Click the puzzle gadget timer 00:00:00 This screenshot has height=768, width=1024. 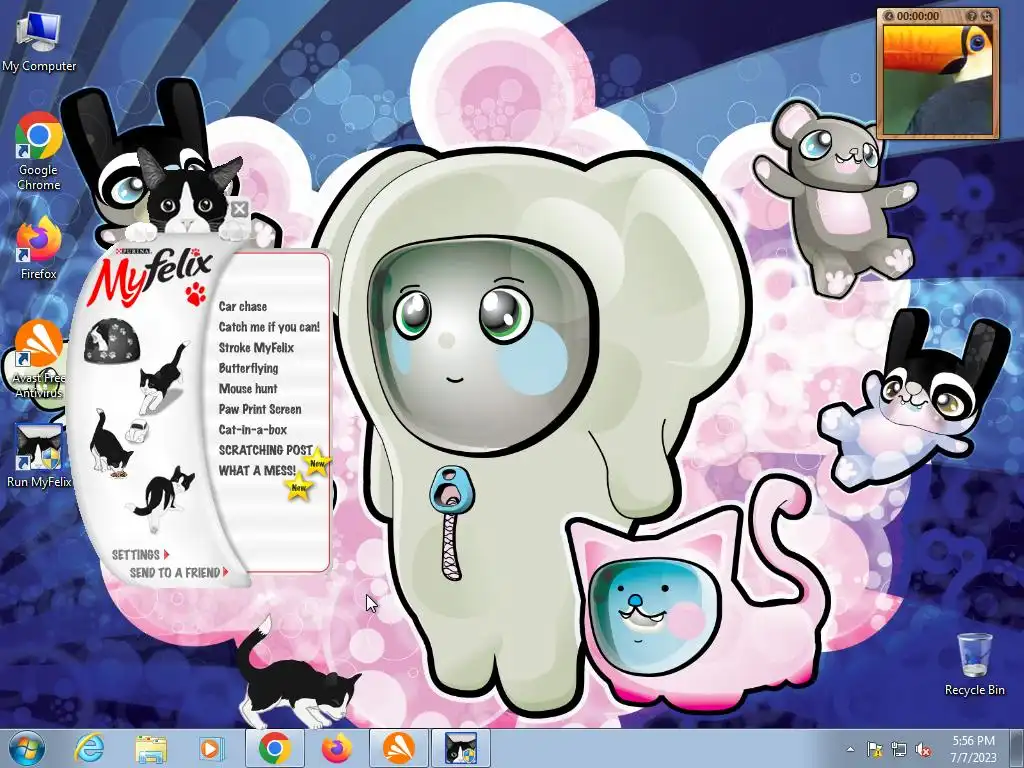click(918, 16)
